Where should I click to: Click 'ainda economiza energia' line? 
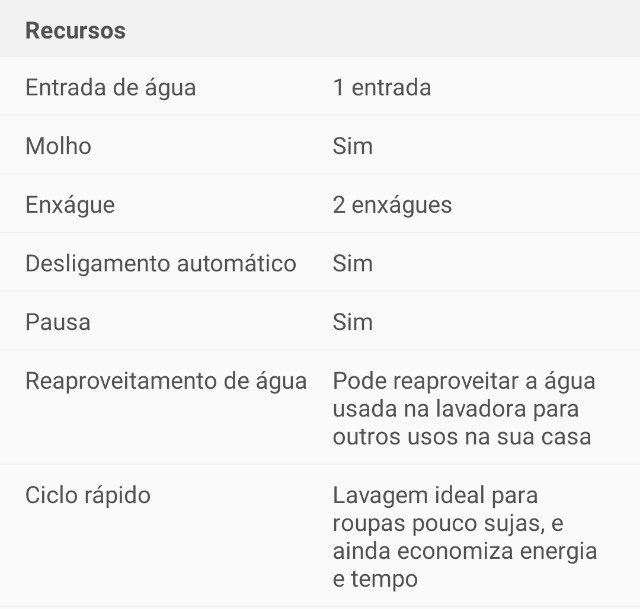(465, 551)
